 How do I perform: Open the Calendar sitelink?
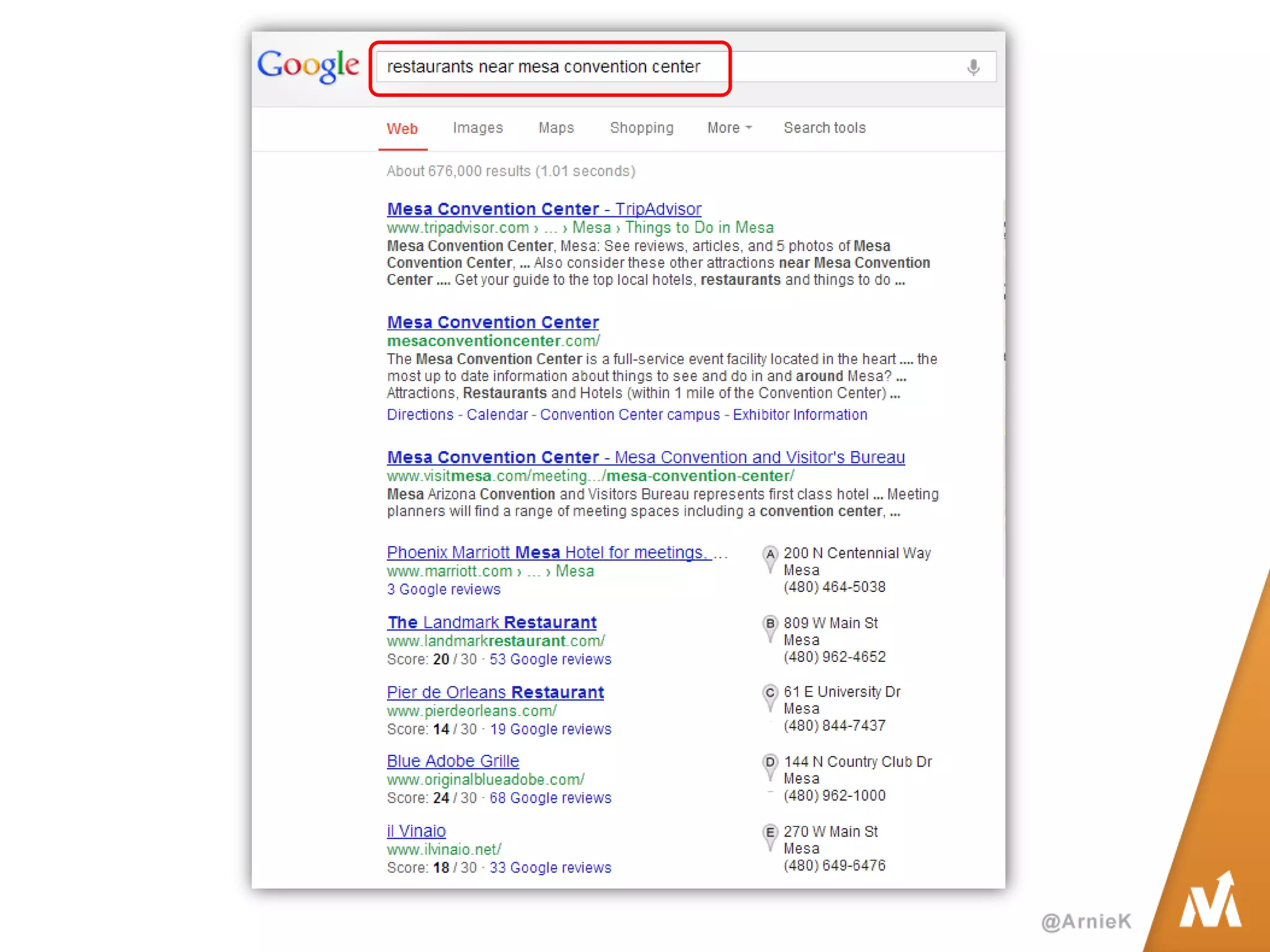point(497,415)
